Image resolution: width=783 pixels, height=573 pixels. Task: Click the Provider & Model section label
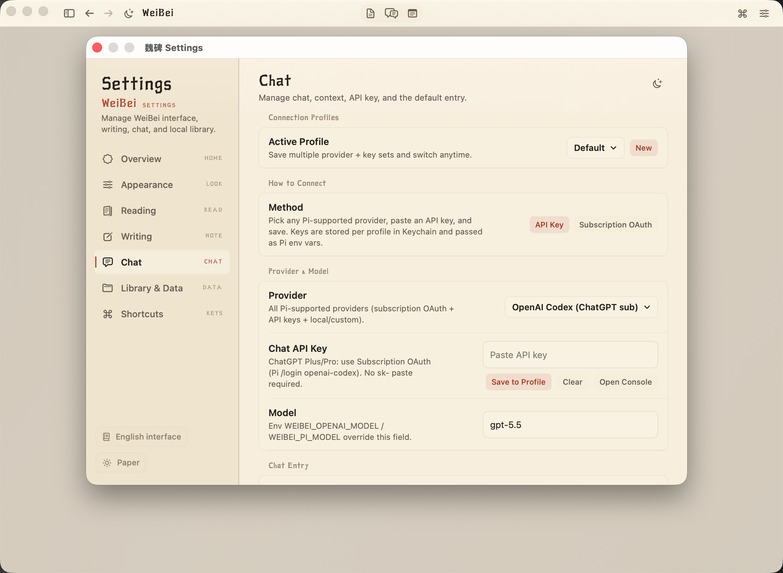(x=299, y=271)
